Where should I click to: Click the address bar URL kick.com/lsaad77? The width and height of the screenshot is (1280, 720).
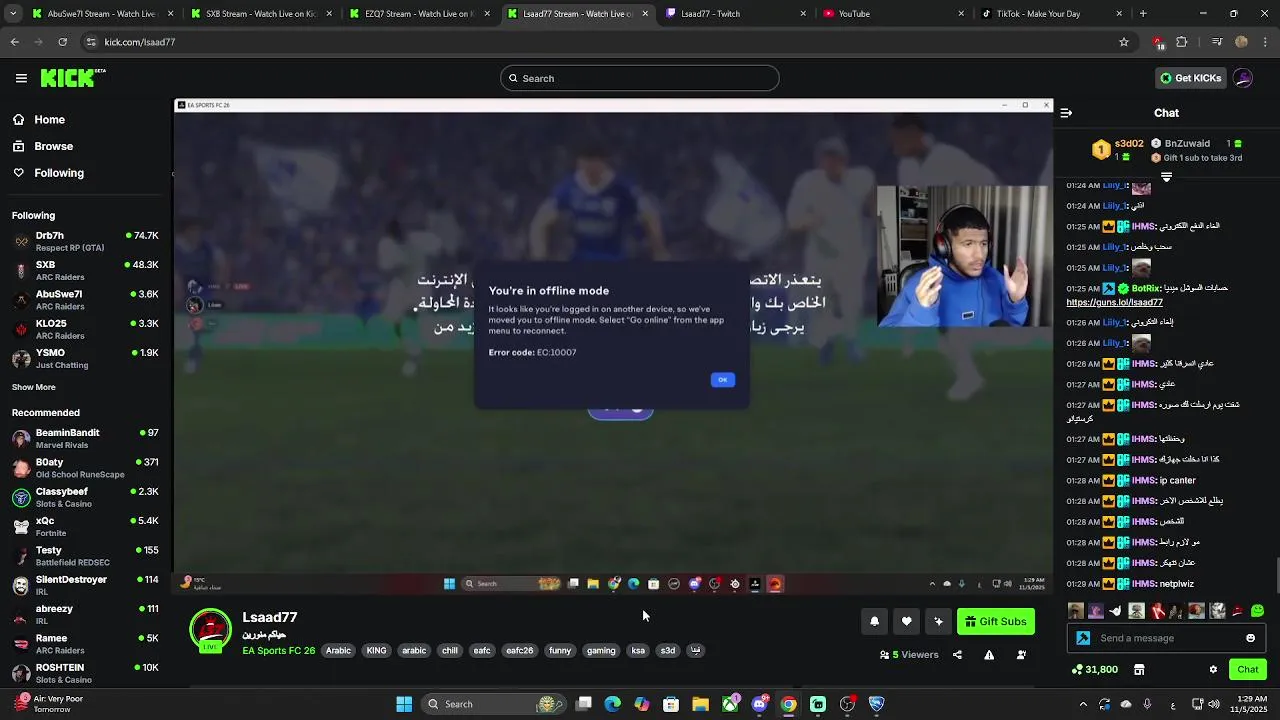pyautogui.click(x=140, y=42)
